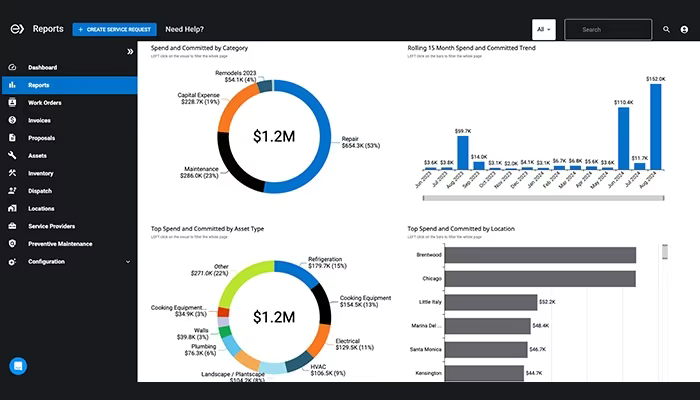Click the HVAC asset type segment
Viewport: 700px width, 400px height.
coord(299,362)
